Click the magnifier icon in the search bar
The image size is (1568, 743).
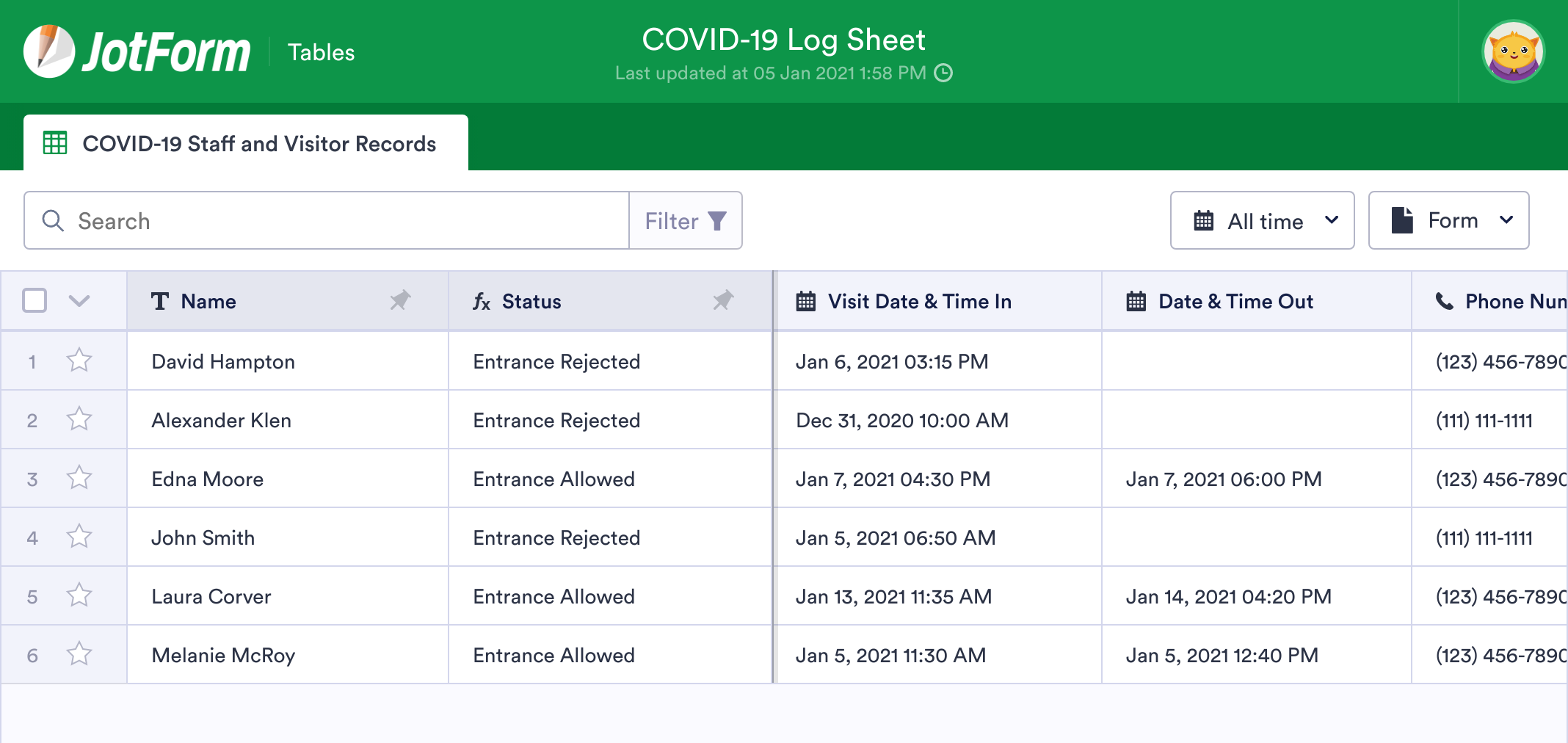[x=52, y=220]
